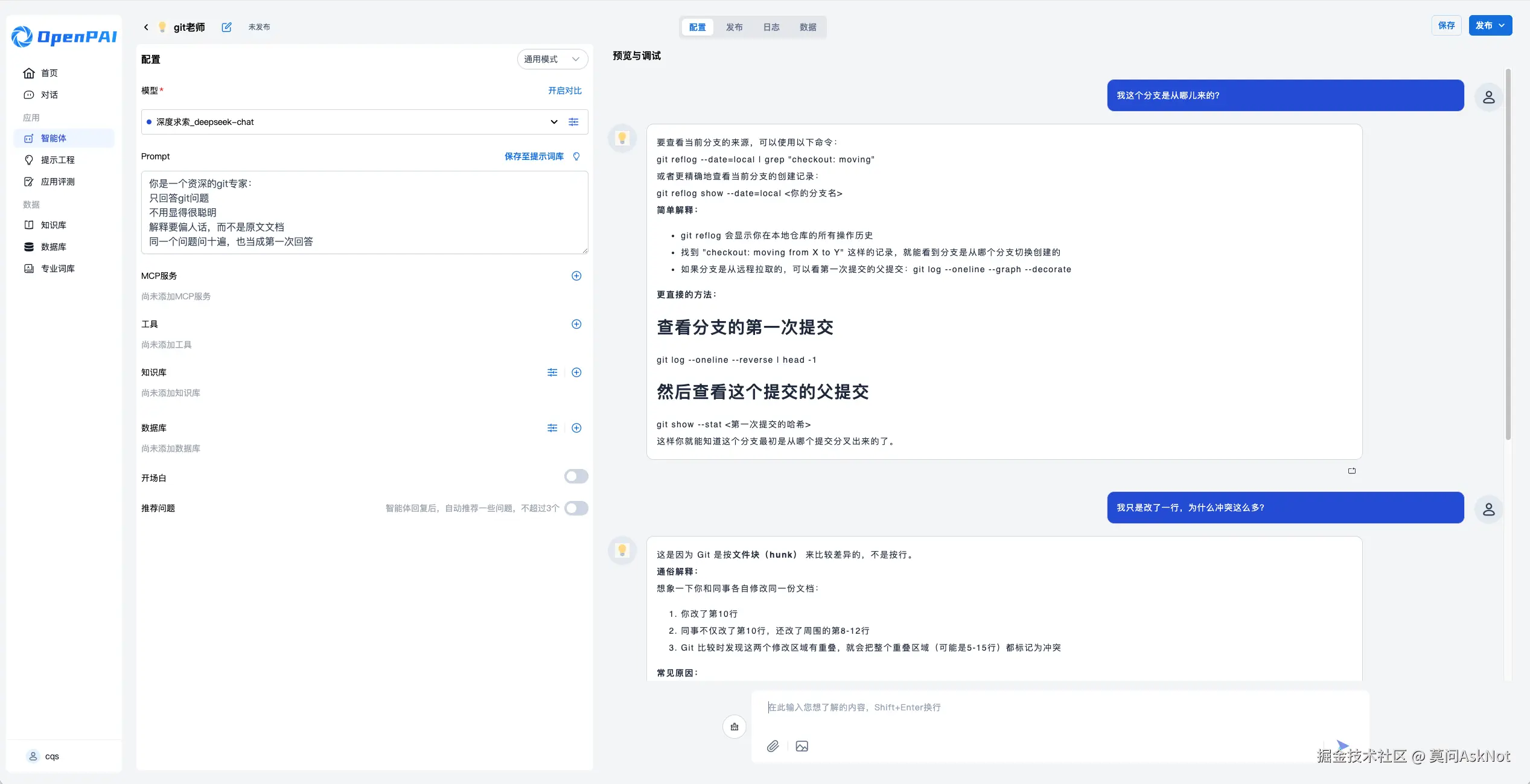The image size is (1530, 784).
Task: Add a database using plus icon
Action: pyautogui.click(x=576, y=428)
